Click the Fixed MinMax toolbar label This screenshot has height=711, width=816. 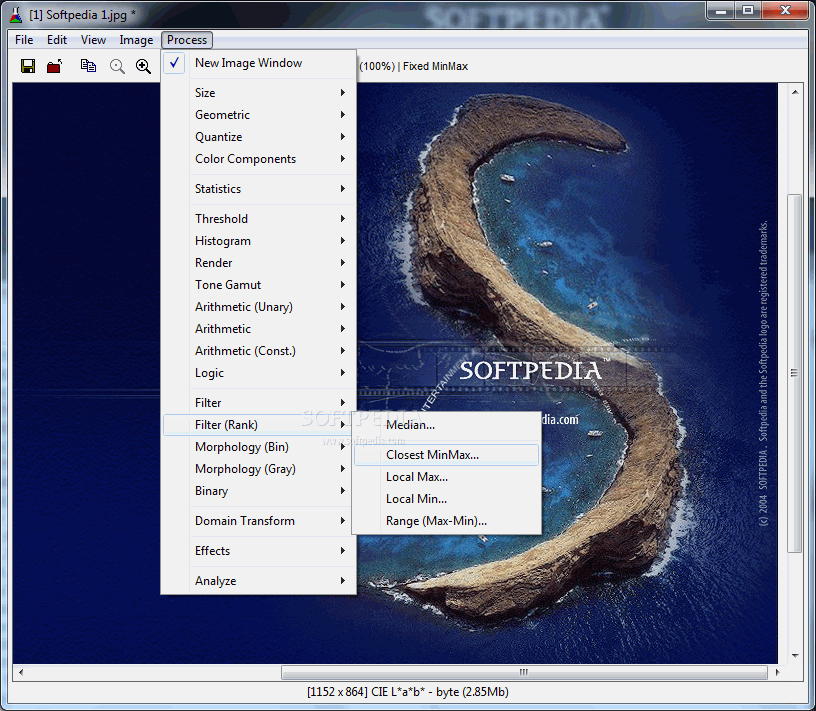[435, 67]
